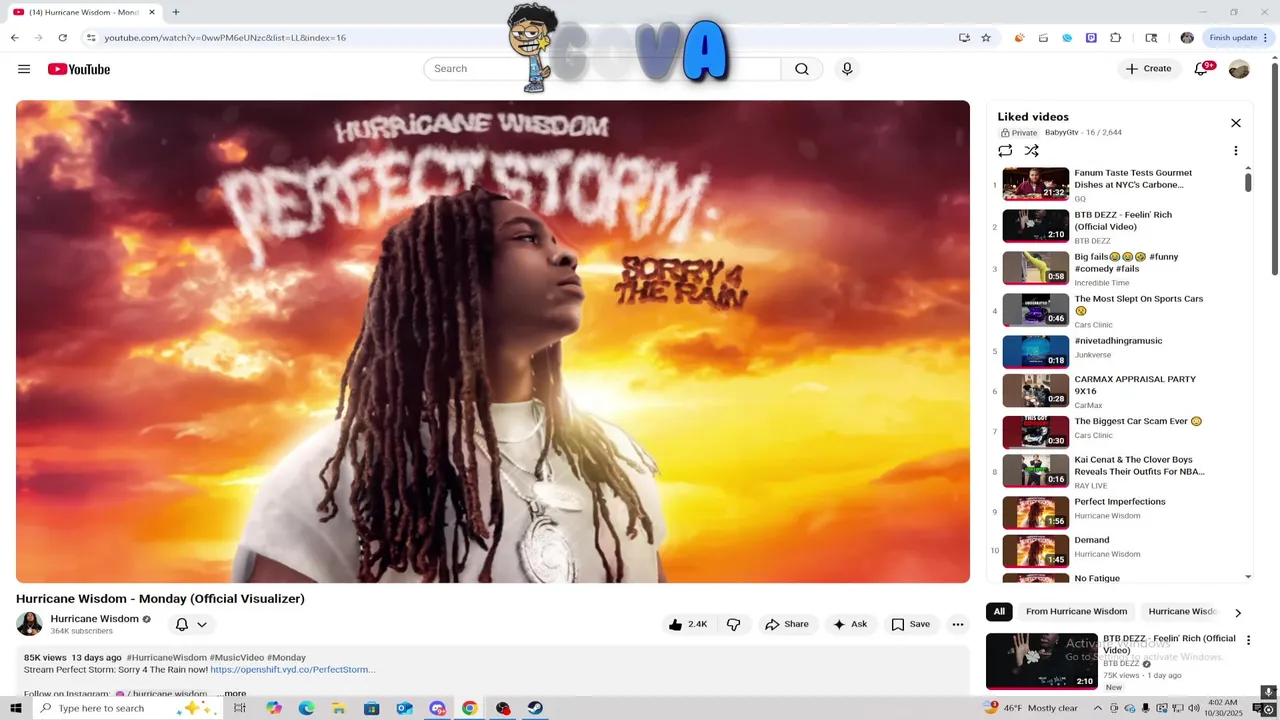Start voice search with the microphone

(x=847, y=69)
